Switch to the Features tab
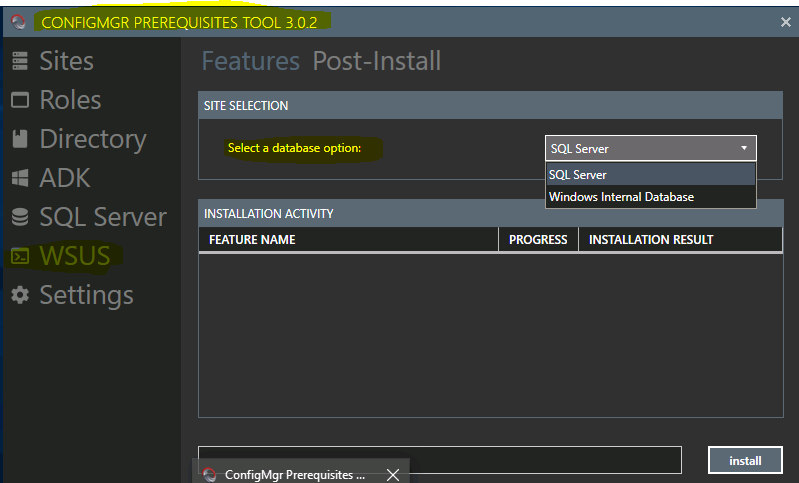 coord(251,61)
